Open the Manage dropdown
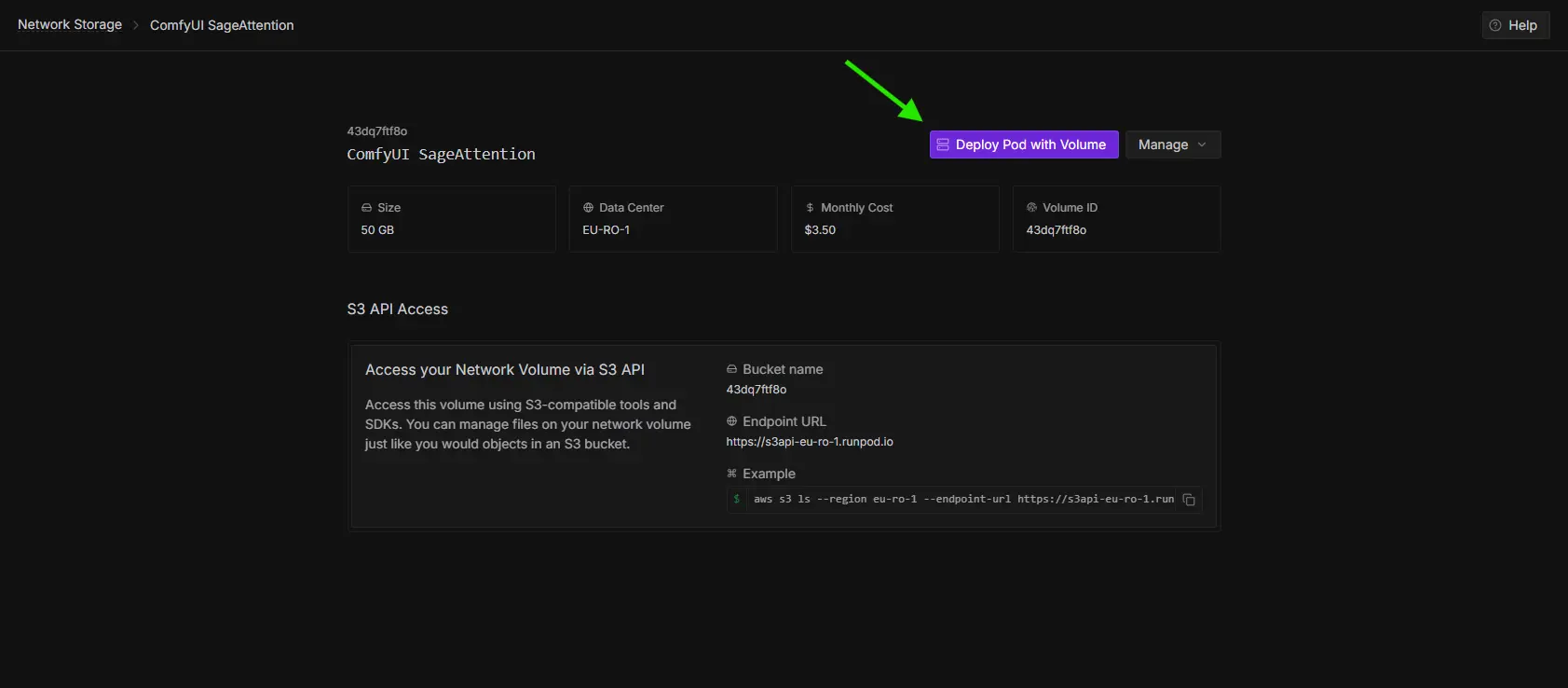This screenshot has height=688, width=1568. point(1173,144)
